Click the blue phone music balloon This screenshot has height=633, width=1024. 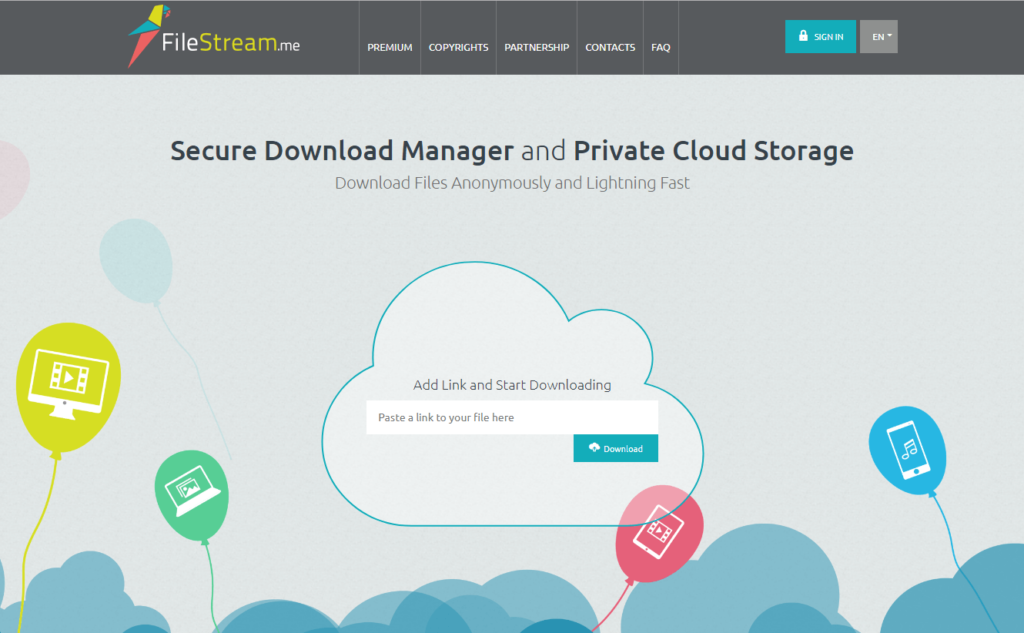(x=908, y=450)
